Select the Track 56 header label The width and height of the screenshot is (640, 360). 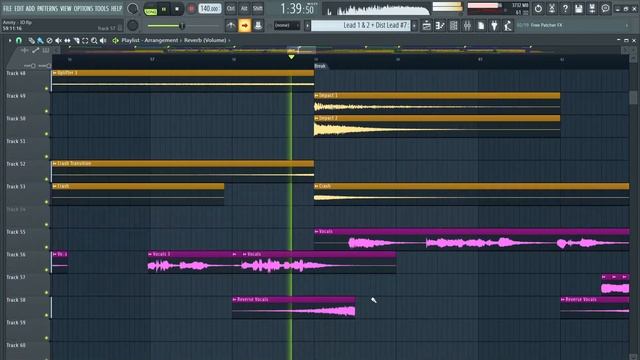pyautogui.click(x=16, y=255)
